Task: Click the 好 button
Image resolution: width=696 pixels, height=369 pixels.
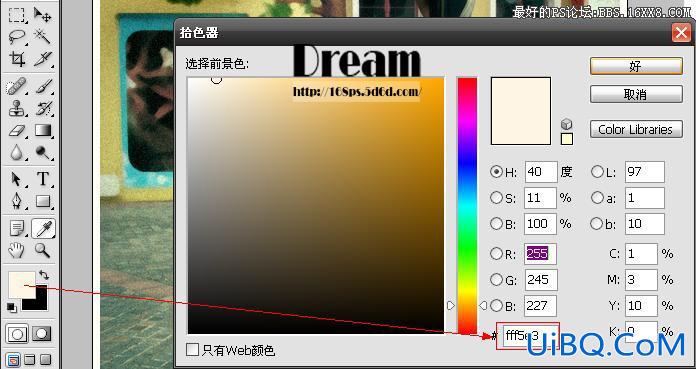Action: 636,66
